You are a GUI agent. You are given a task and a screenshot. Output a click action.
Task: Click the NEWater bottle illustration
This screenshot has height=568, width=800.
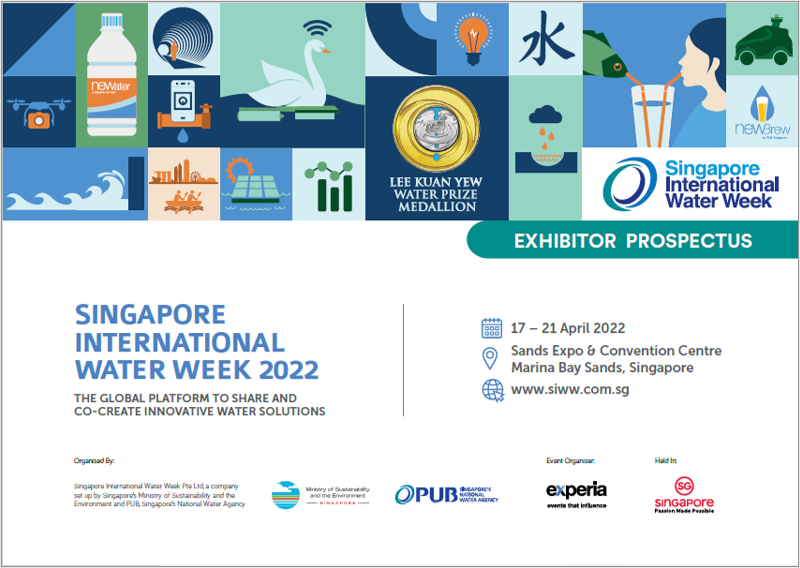coord(112,75)
